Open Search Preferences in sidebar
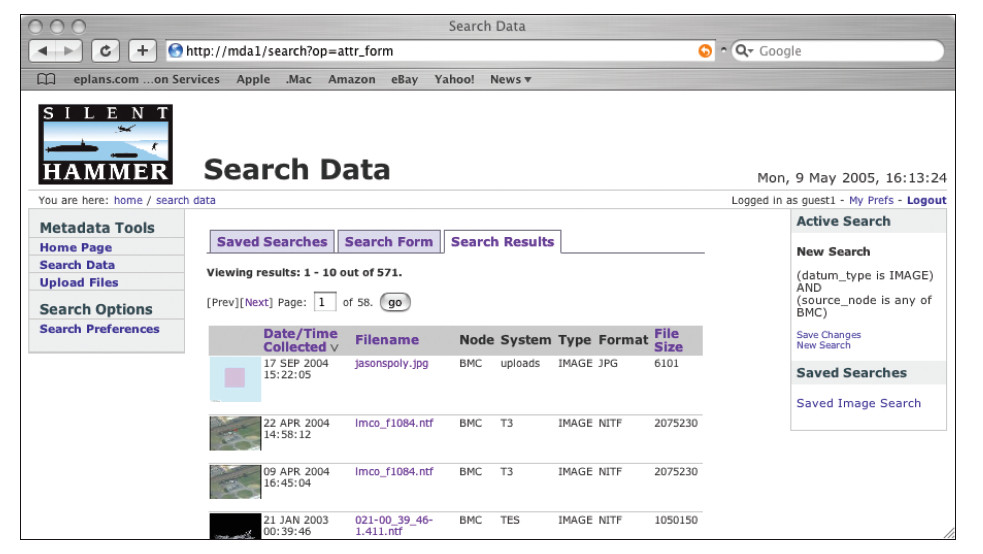The height and width of the screenshot is (554, 983). (x=99, y=329)
